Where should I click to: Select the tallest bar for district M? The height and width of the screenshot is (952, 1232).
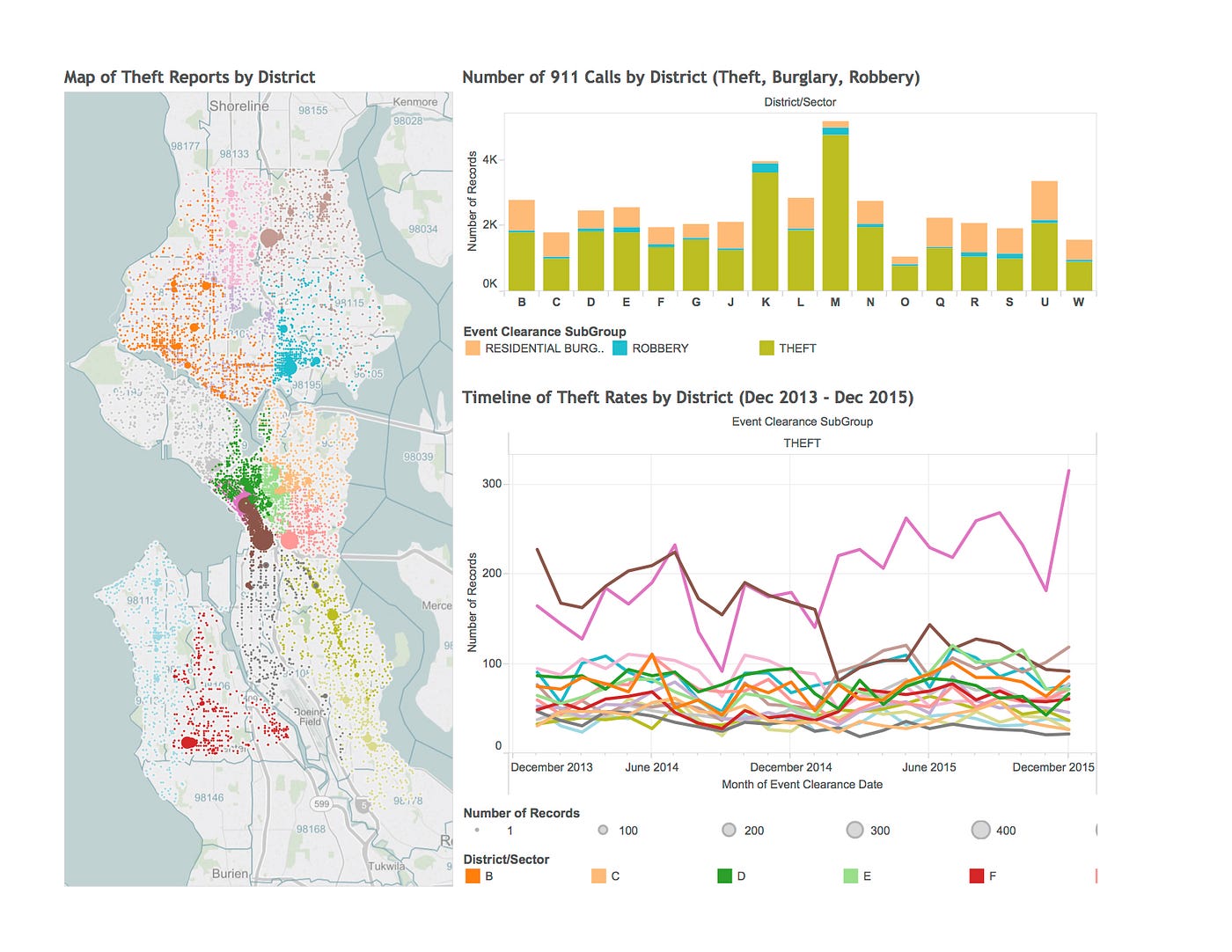click(835, 202)
